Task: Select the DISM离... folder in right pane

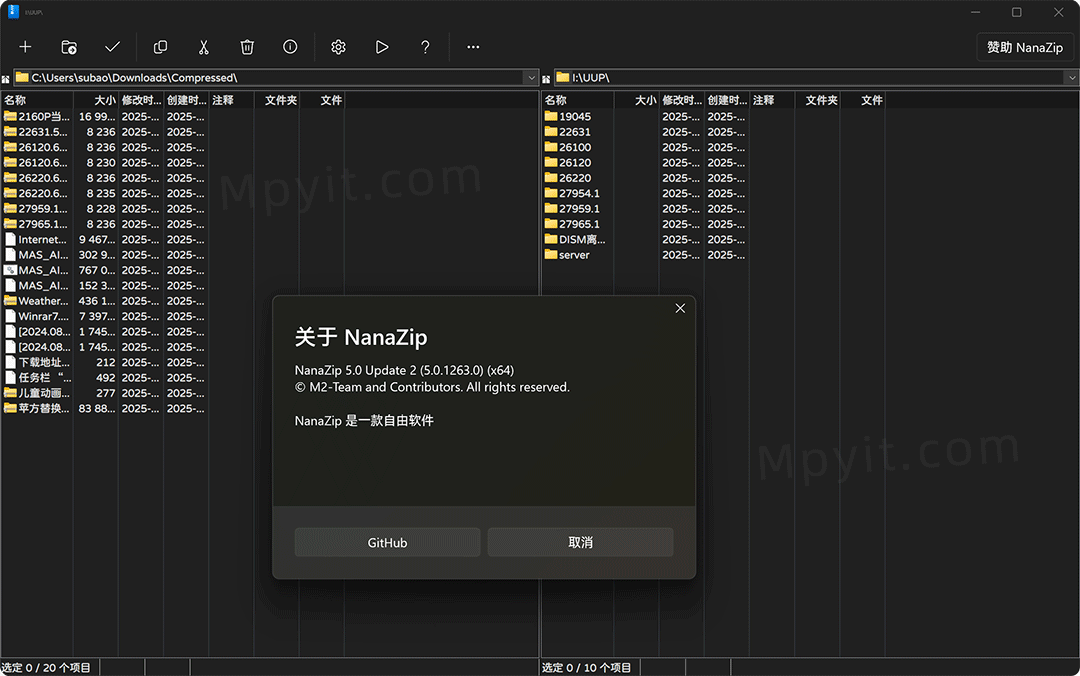Action: click(x=574, y=239)
